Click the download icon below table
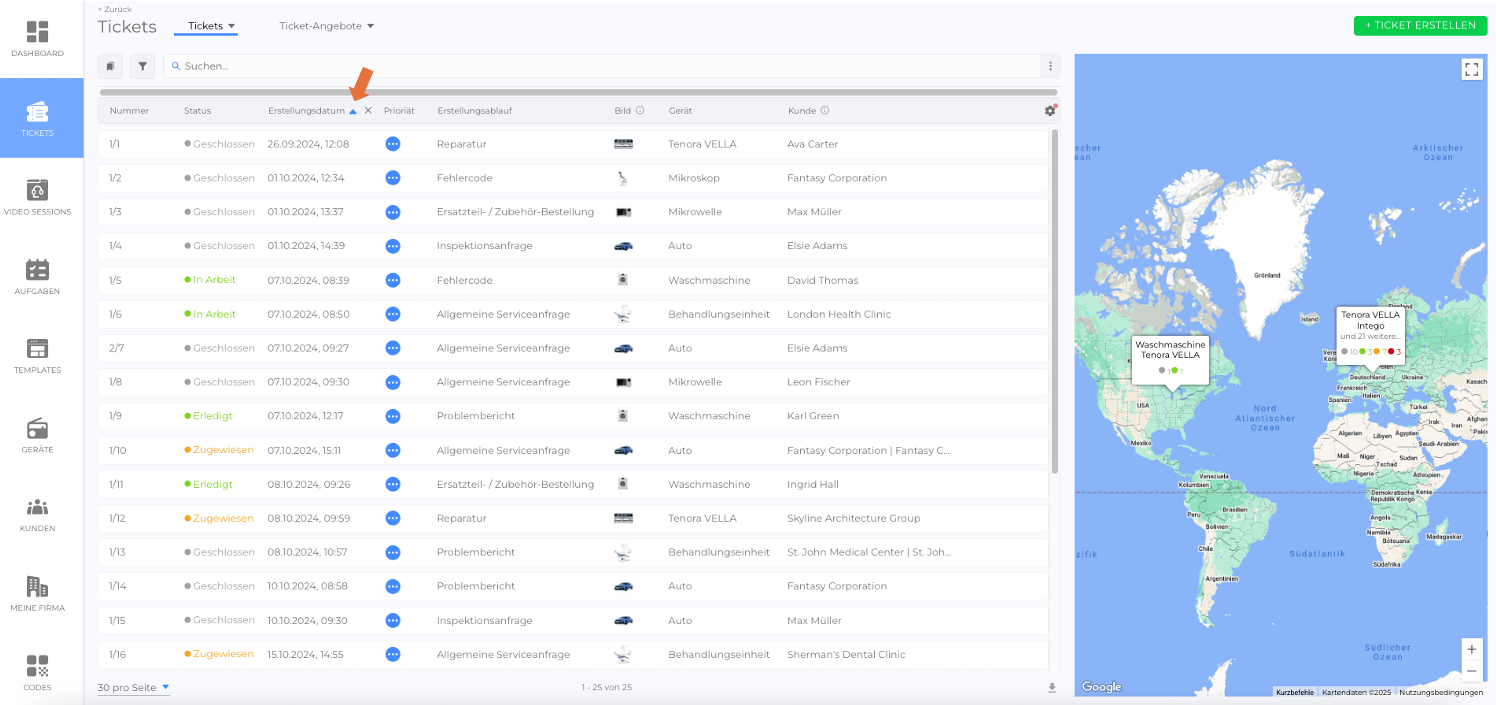Viewport: 1496px width, 705px height. tap(1051, 688)
